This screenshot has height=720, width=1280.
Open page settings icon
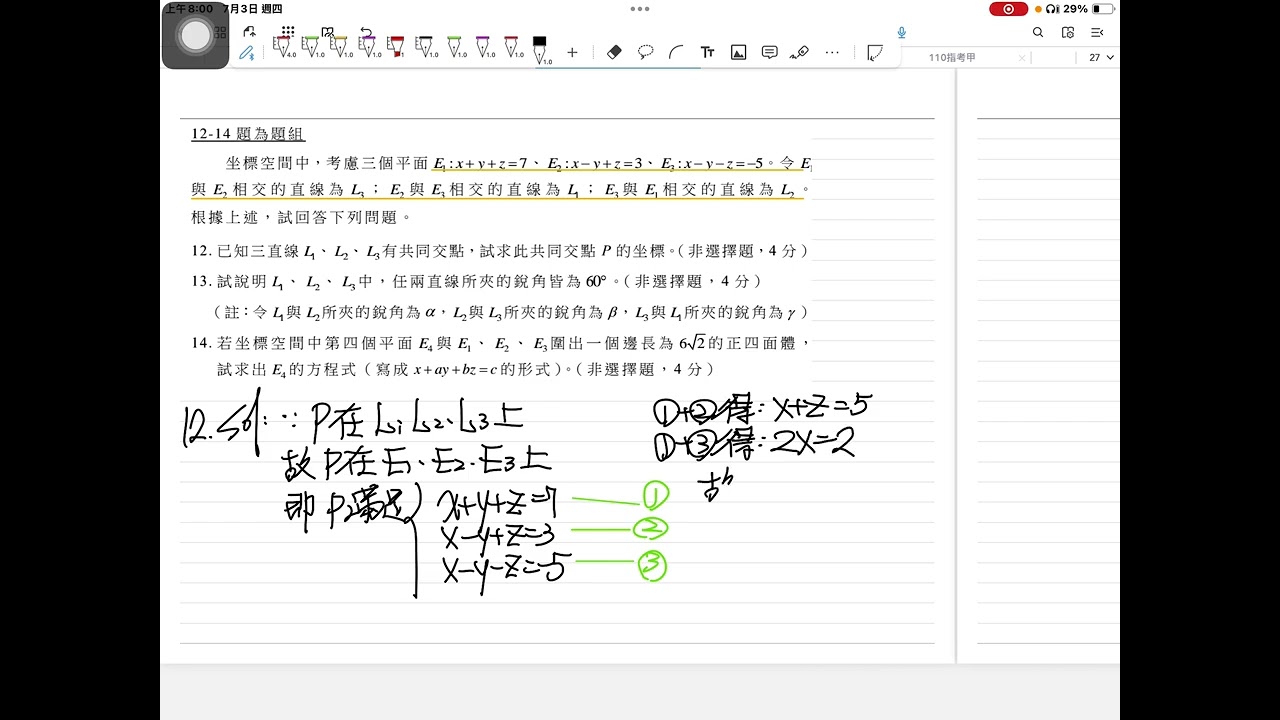[1068, 32]
